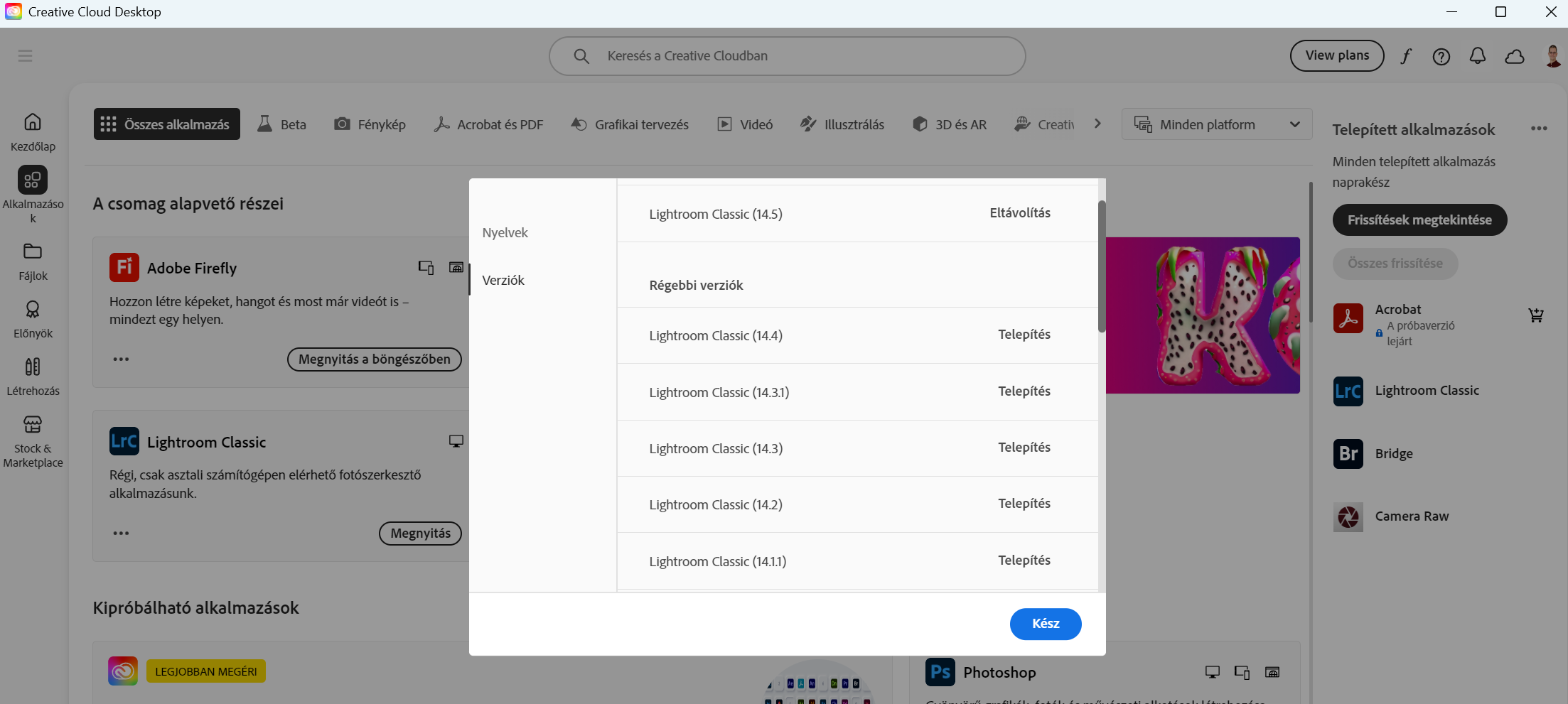
Task: Open Telepített alkalmazások more options
Action: click(x=1539, y=129)
